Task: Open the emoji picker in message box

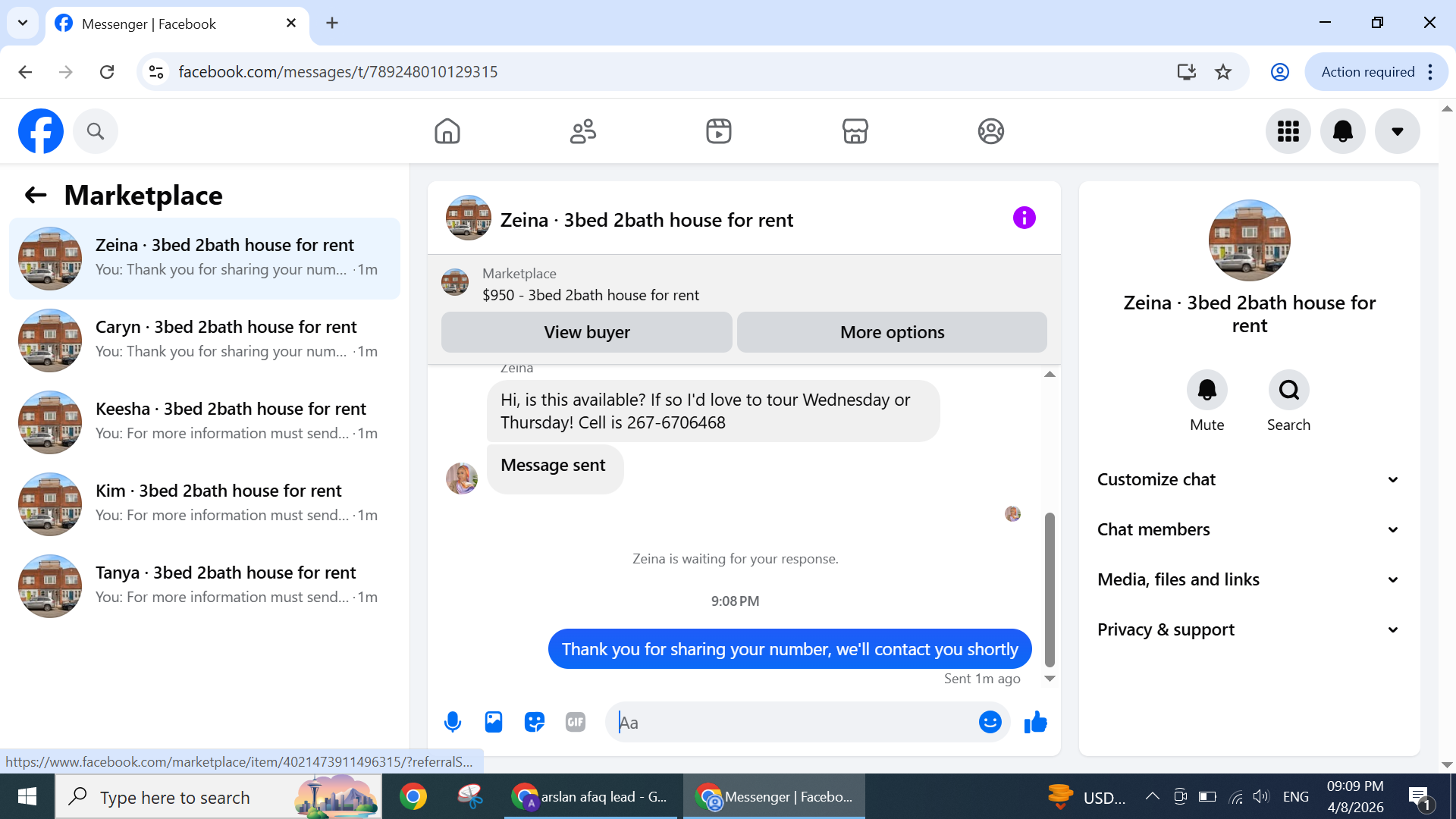Action: 990,722
